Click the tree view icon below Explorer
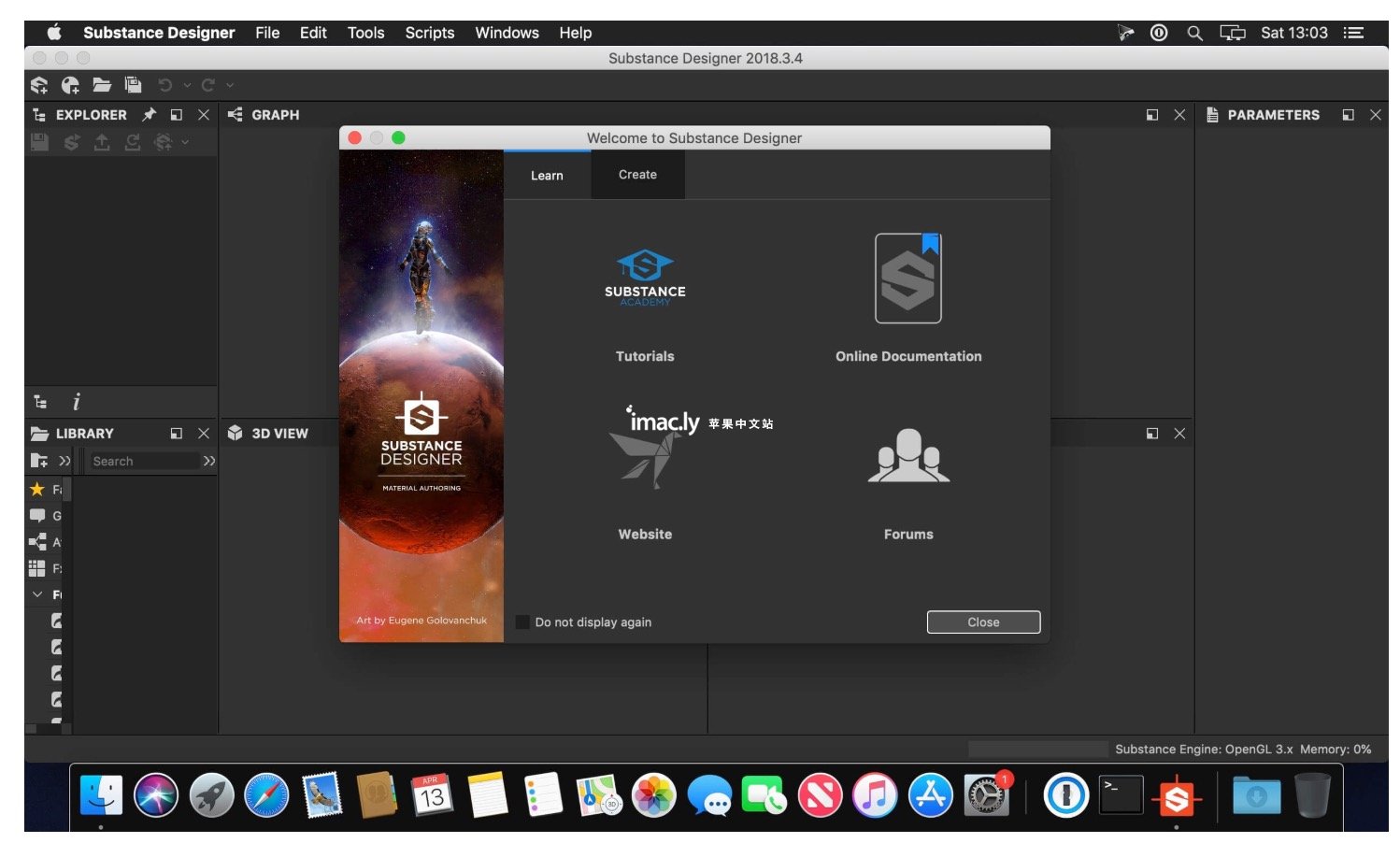Image resolution: width=1400 pixels, height=843 pixels. pos(40,402)
